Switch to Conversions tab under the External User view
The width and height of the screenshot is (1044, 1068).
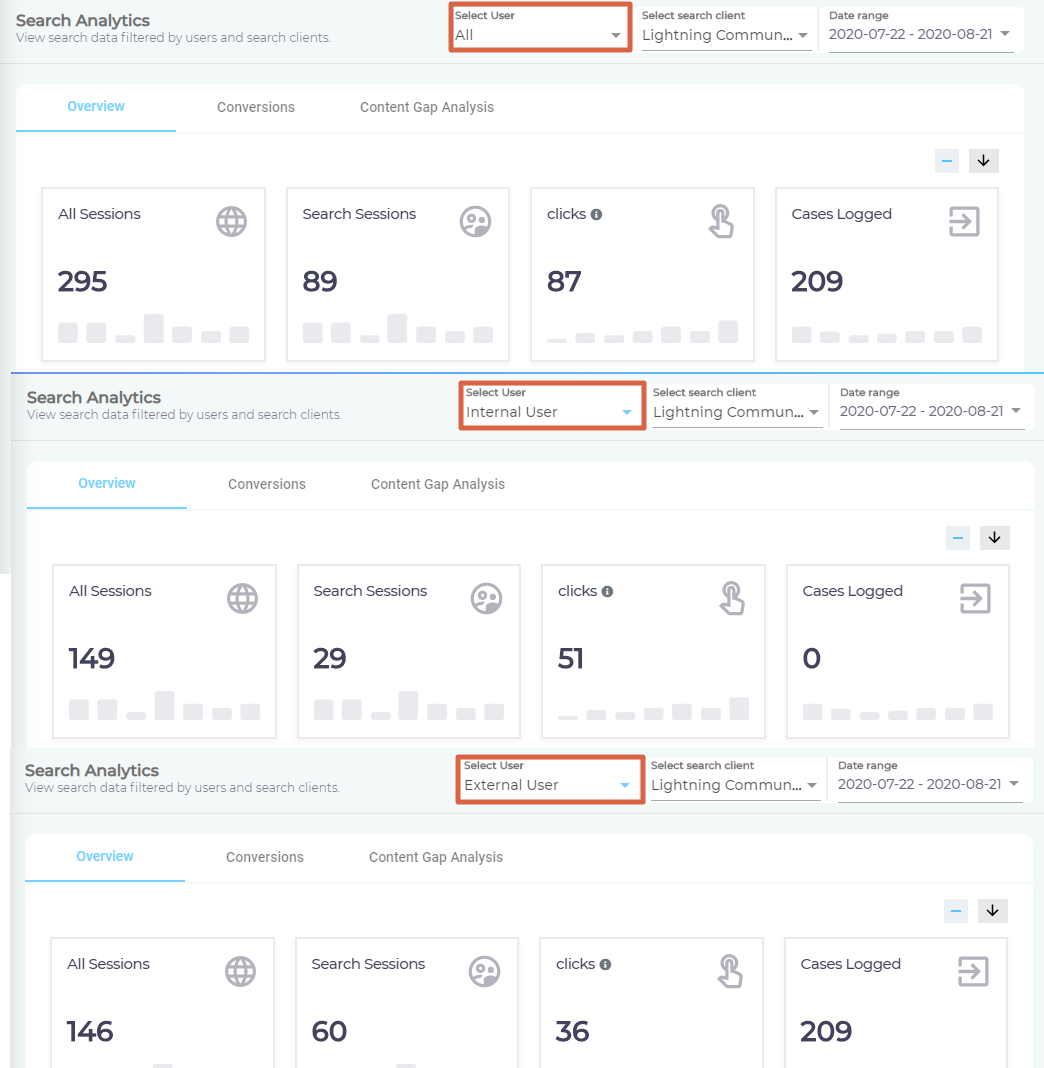tap(265, 857)
